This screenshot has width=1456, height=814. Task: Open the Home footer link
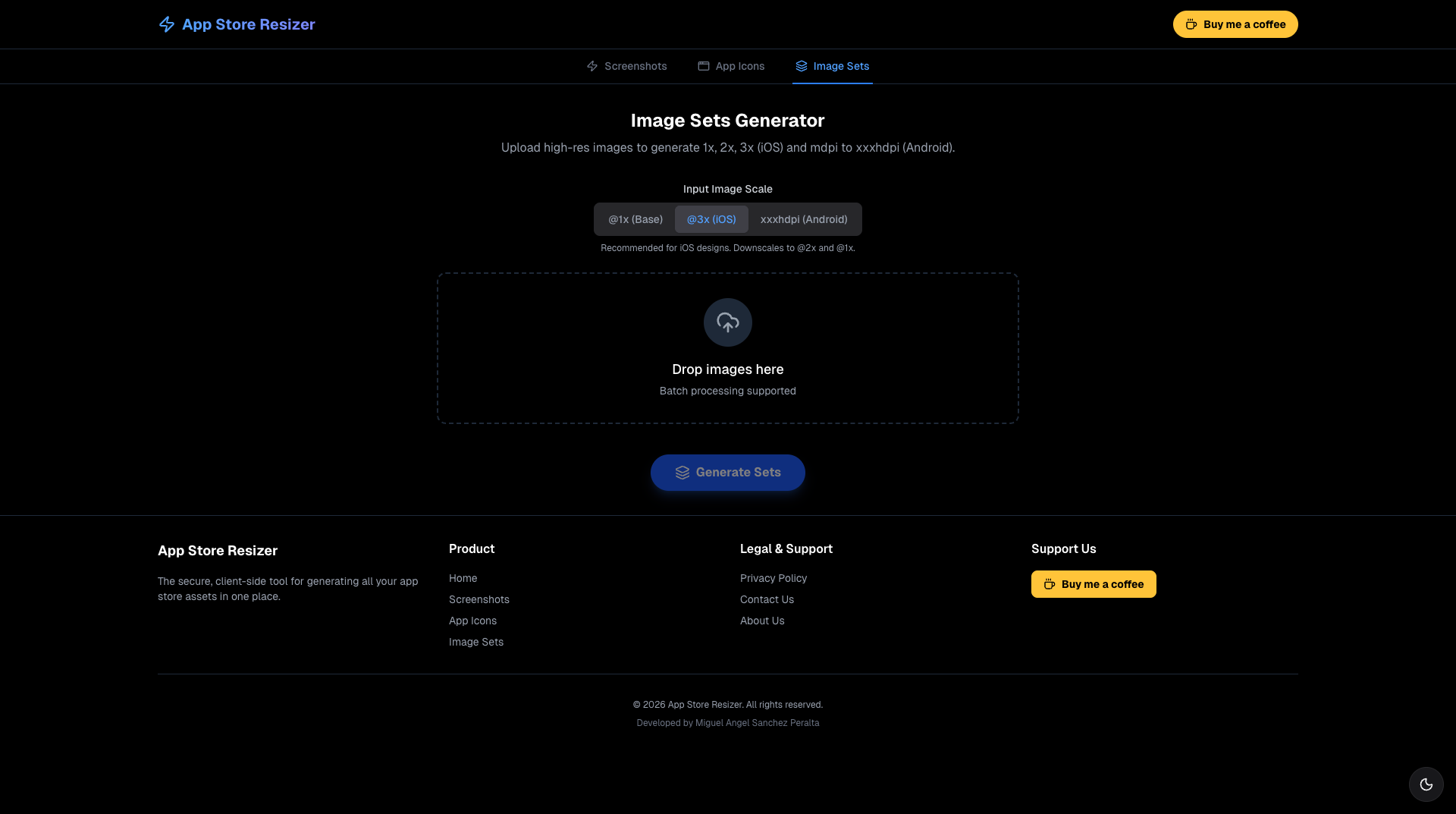pyautogui.click(x=463, y=578)
